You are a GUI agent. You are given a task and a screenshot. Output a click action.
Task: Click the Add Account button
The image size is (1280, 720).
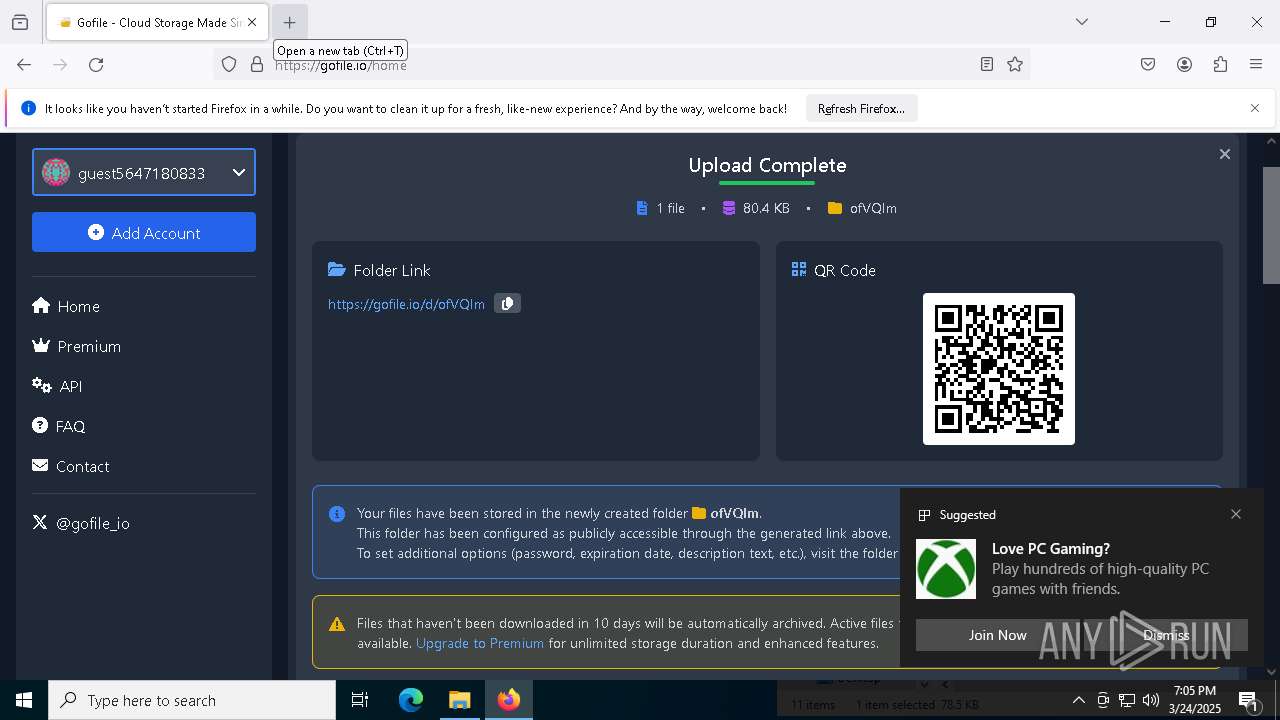(144, 232)
